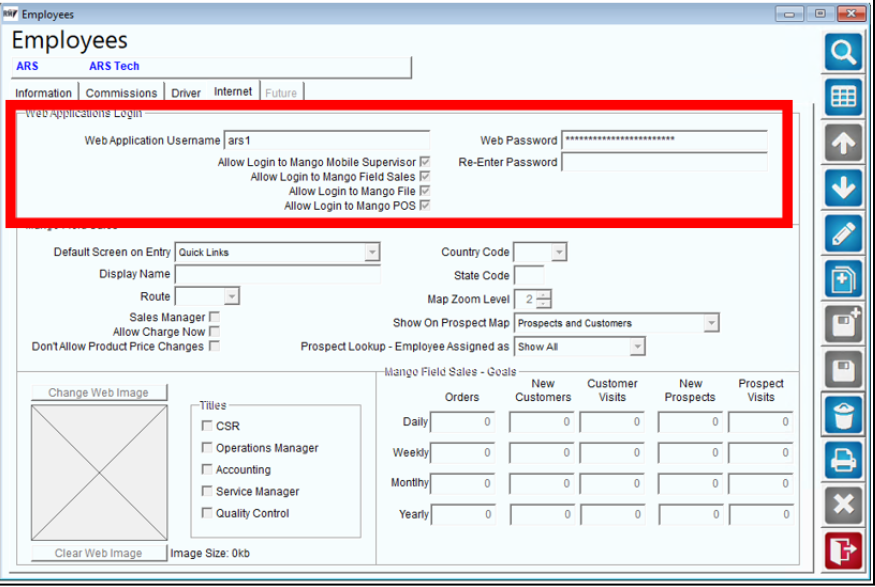Viewport: 875px width, 587px height.
Task: Click the Clear Web Image button
Action: coord(99,553)
